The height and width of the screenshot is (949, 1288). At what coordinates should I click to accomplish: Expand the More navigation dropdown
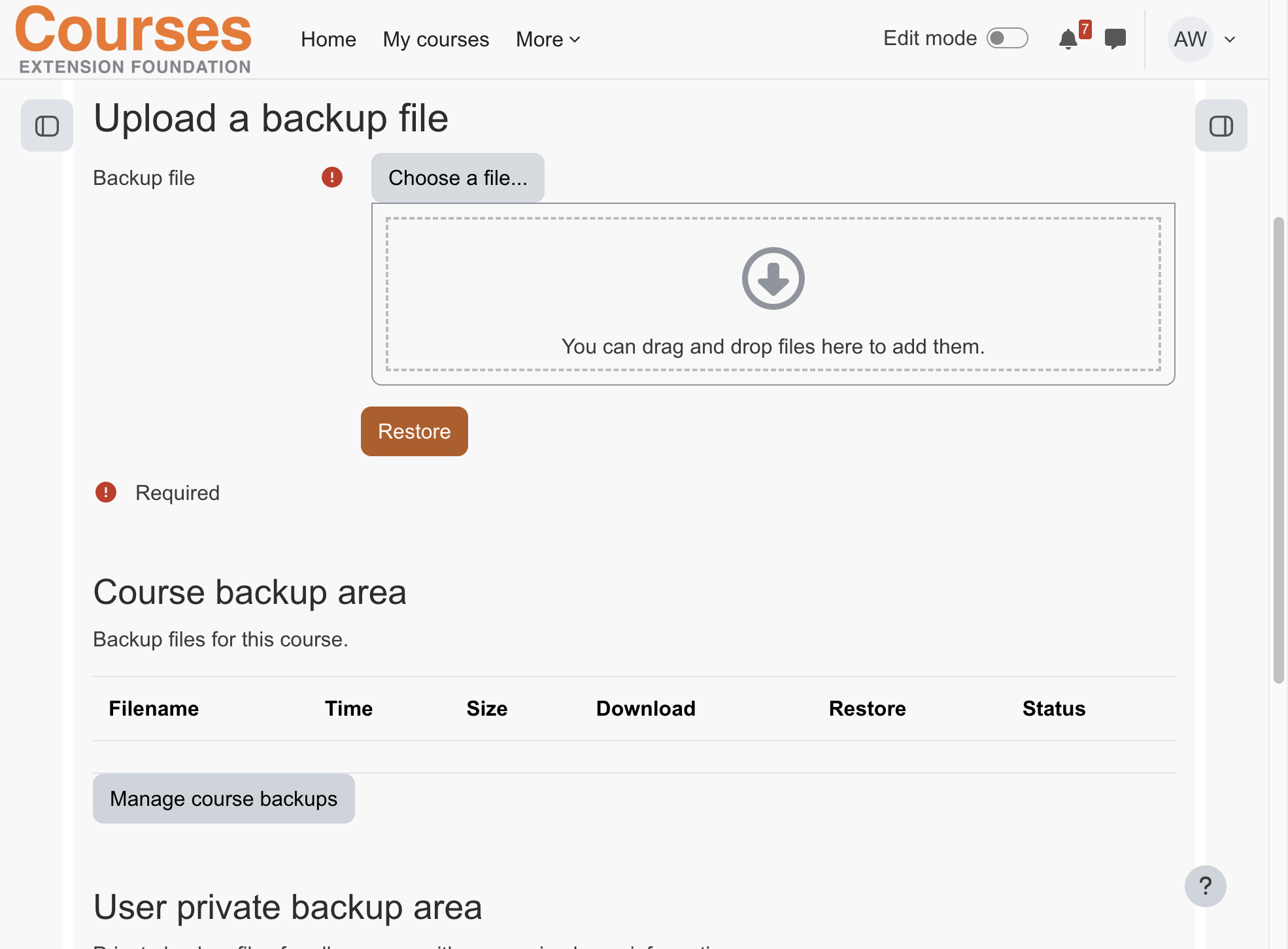(x=548, y=39)
